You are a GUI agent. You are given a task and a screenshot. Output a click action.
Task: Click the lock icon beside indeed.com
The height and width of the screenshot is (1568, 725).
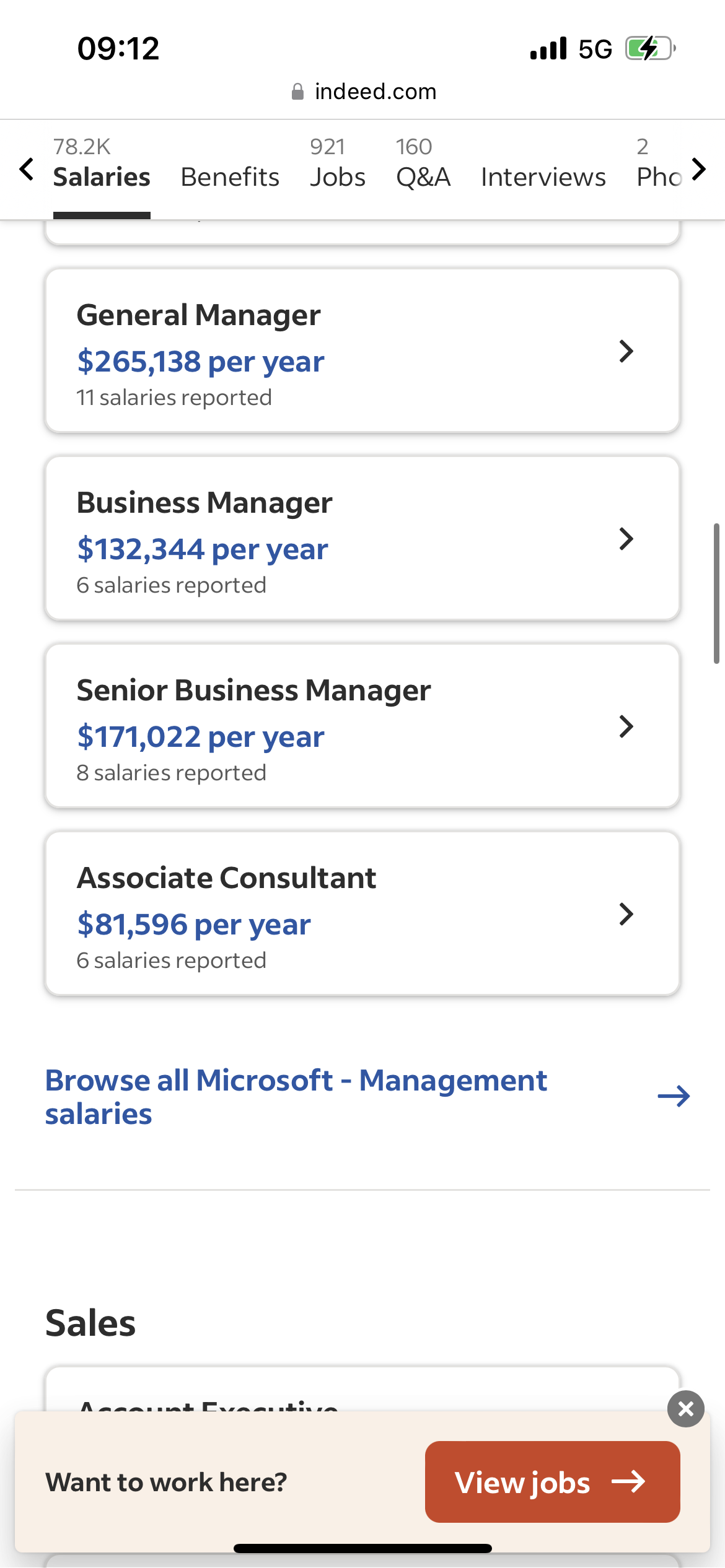(x=297, y=92)
